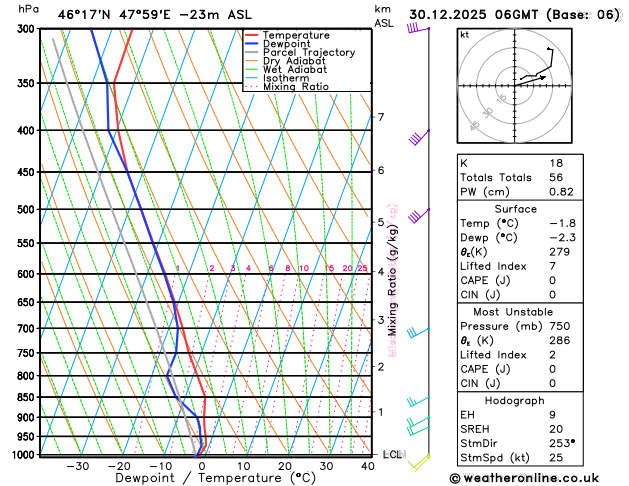
Task: Click the '-30' temperature axis label
Action: (77, 467)
